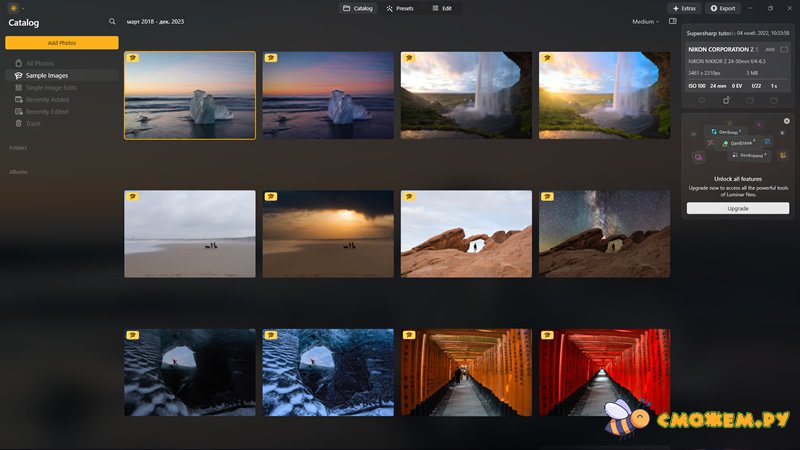Open the Trash

click(33, 124)
